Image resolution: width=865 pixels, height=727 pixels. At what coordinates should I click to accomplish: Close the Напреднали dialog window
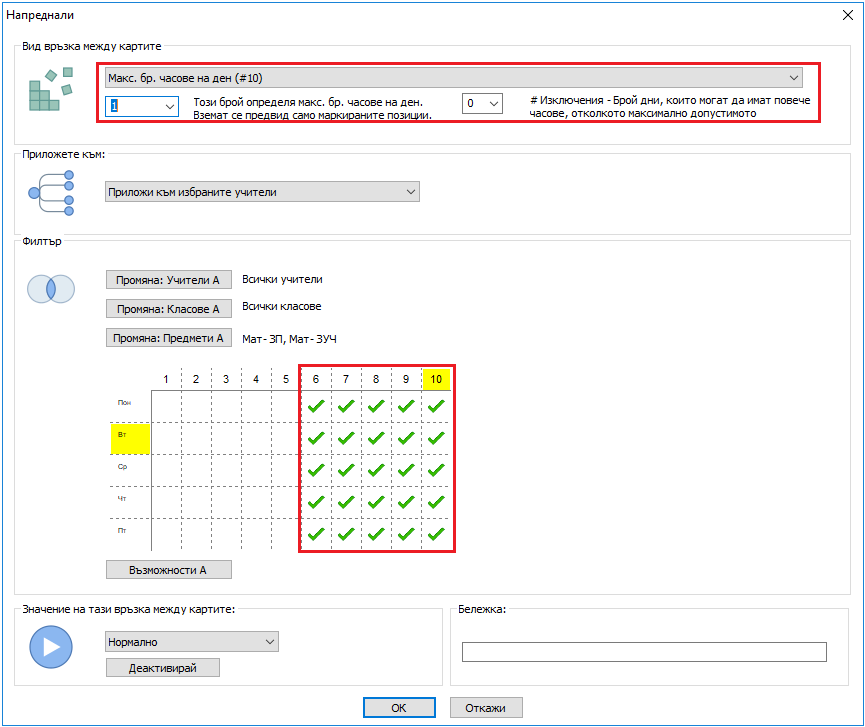coord(848,14)
